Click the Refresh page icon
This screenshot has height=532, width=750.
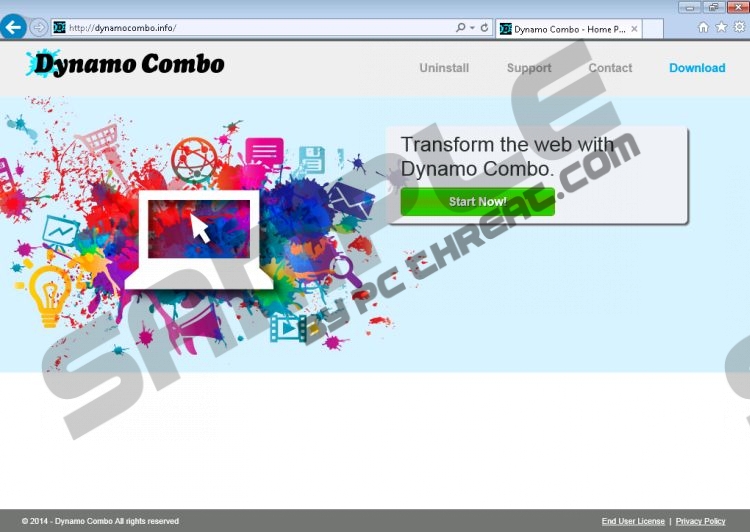click(x=485, y=28)
